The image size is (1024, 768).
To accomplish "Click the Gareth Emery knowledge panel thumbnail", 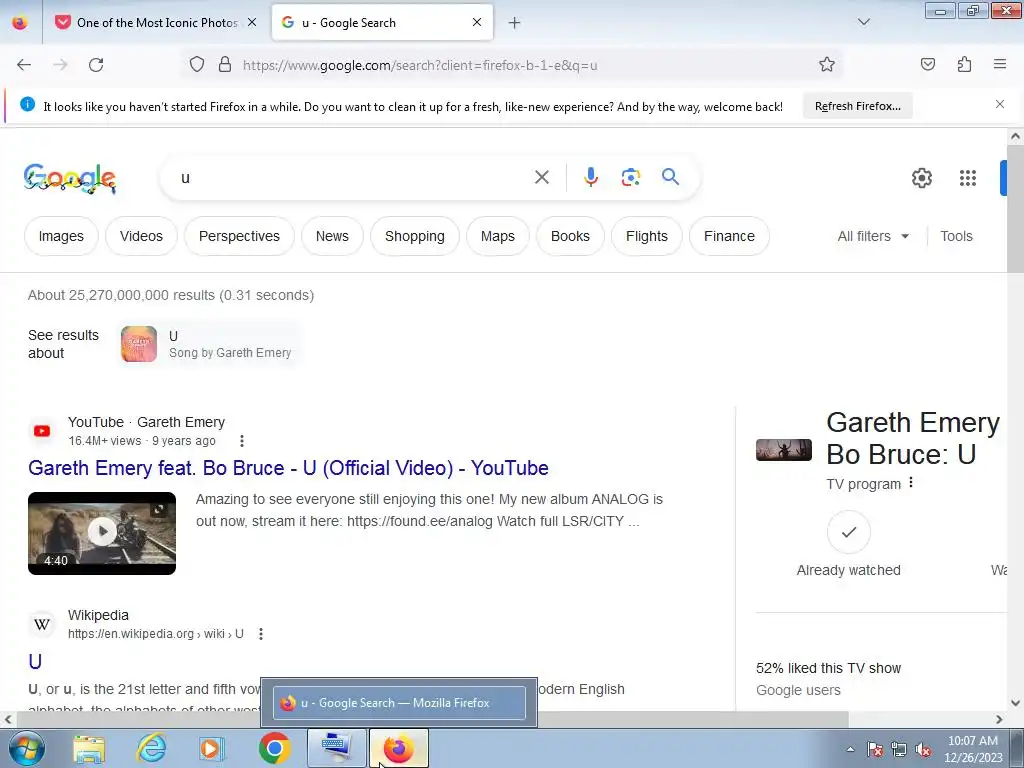I will point(784,450).
